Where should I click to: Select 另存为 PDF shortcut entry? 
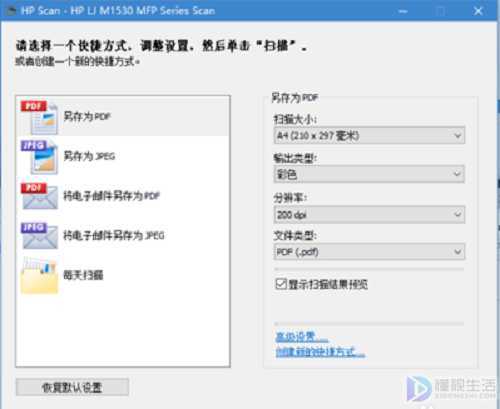[x=123, y=117]
